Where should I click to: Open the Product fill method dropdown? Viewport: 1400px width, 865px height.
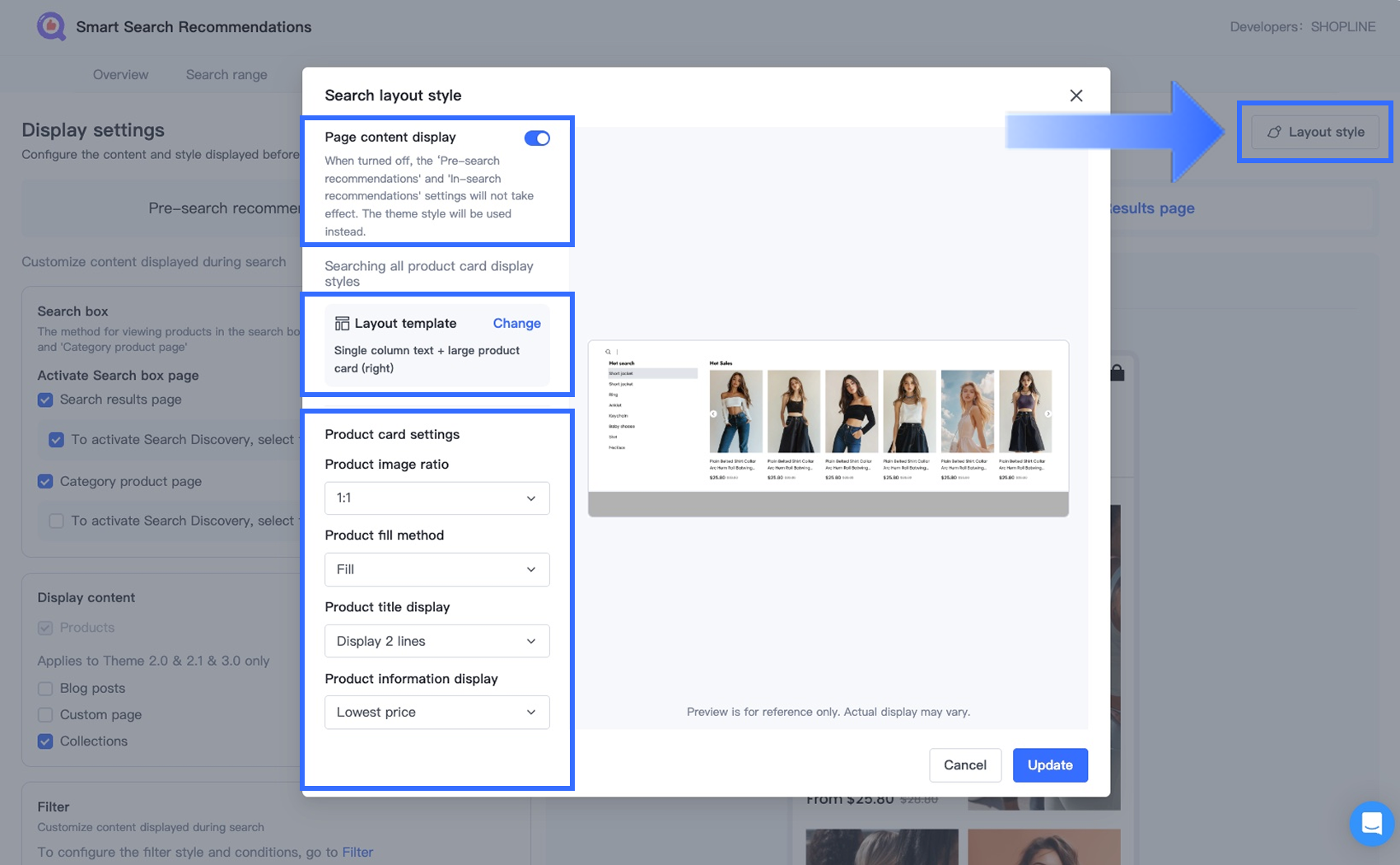pyautogui.click(x=436, y=569)
